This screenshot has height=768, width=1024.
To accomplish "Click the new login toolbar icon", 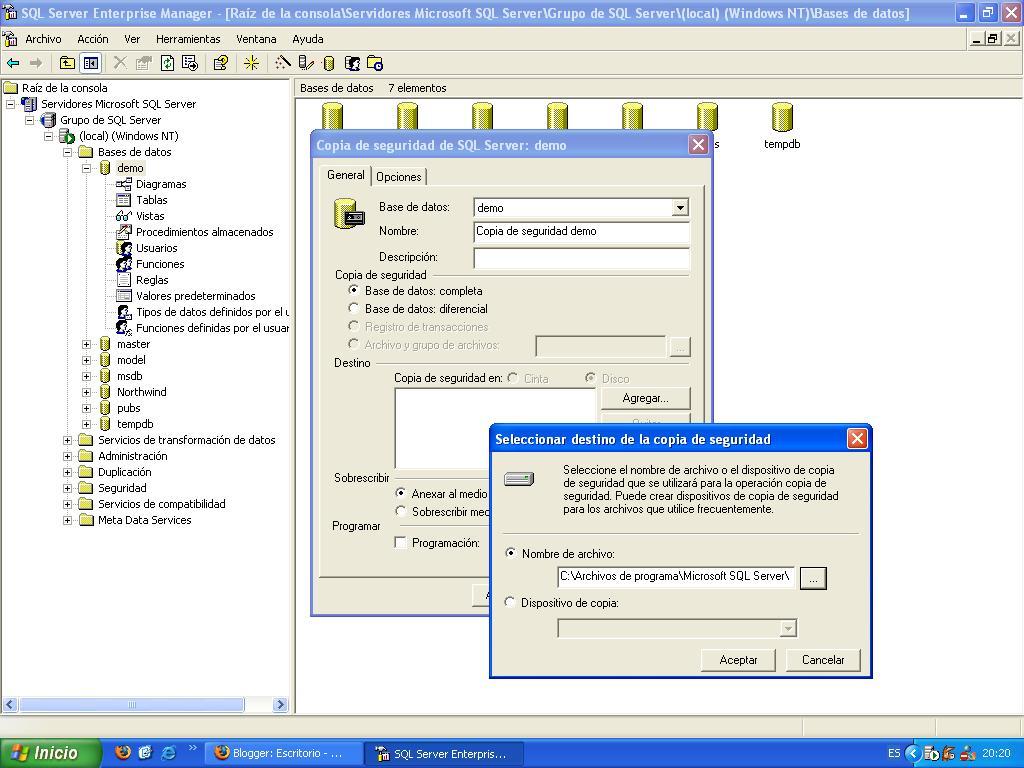I will [x=352, y=63].
